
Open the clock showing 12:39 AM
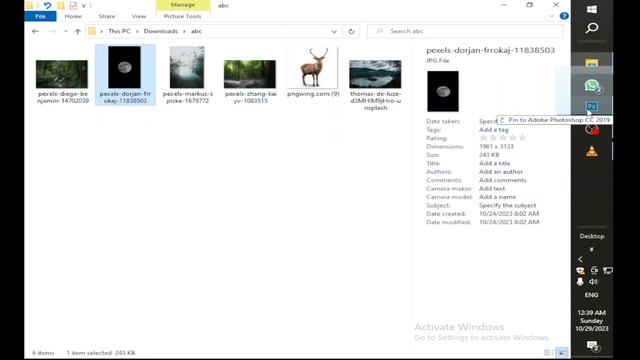click(592, 320)
